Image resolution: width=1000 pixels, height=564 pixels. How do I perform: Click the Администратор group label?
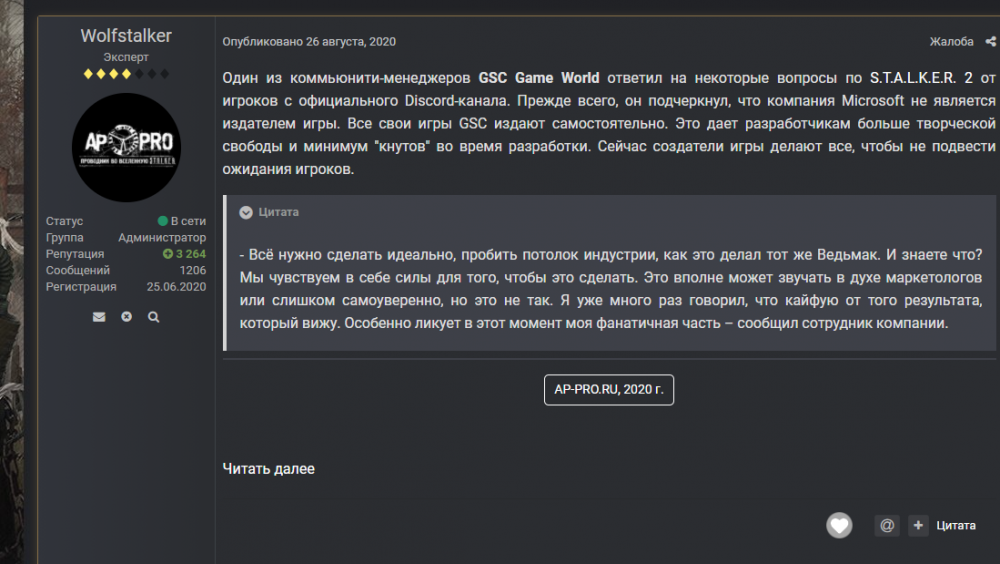coord(162,238)
